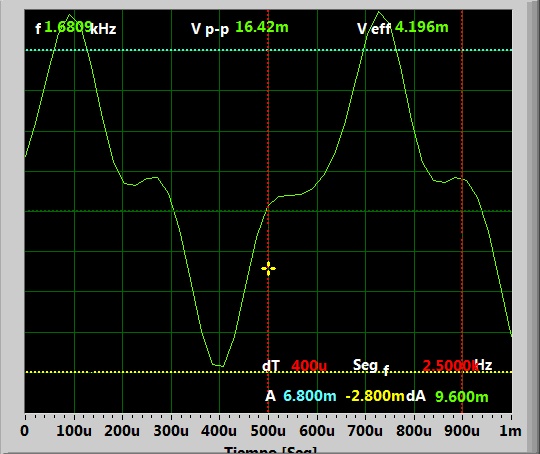
Task: Click the waveform's second peak near 700u
Action: 379,12
